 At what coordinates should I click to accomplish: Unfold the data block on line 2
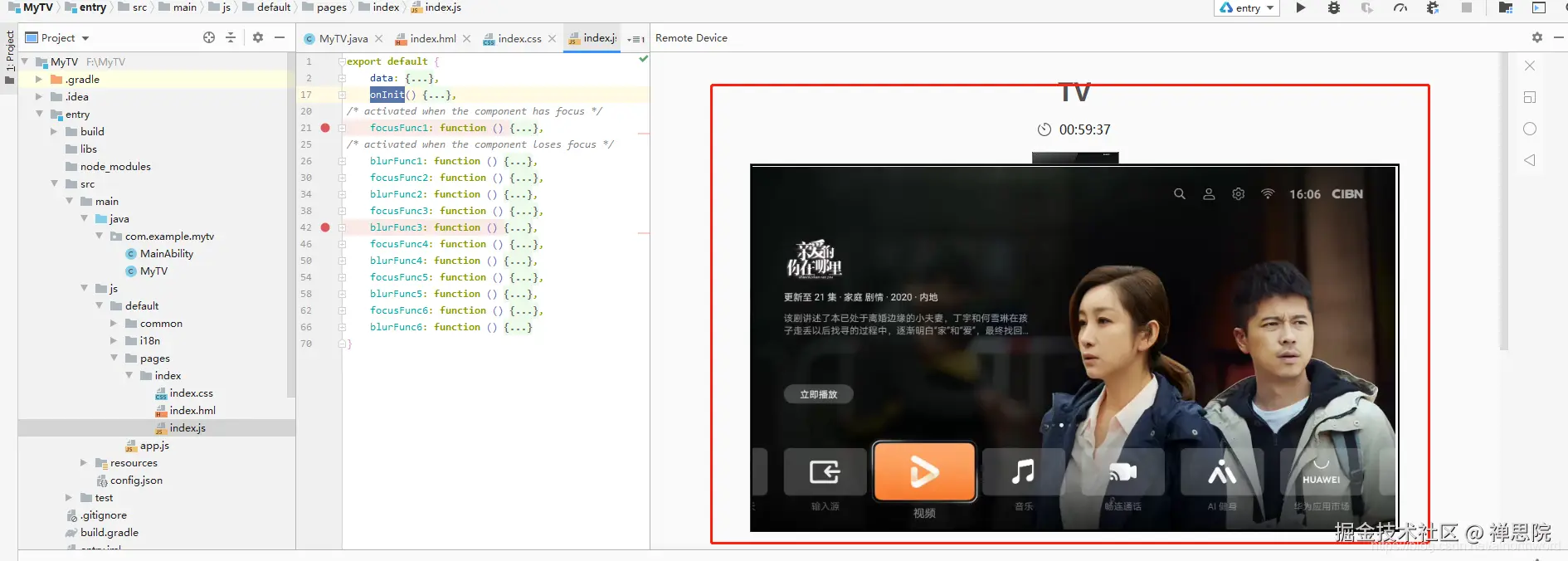click(342, 78)
